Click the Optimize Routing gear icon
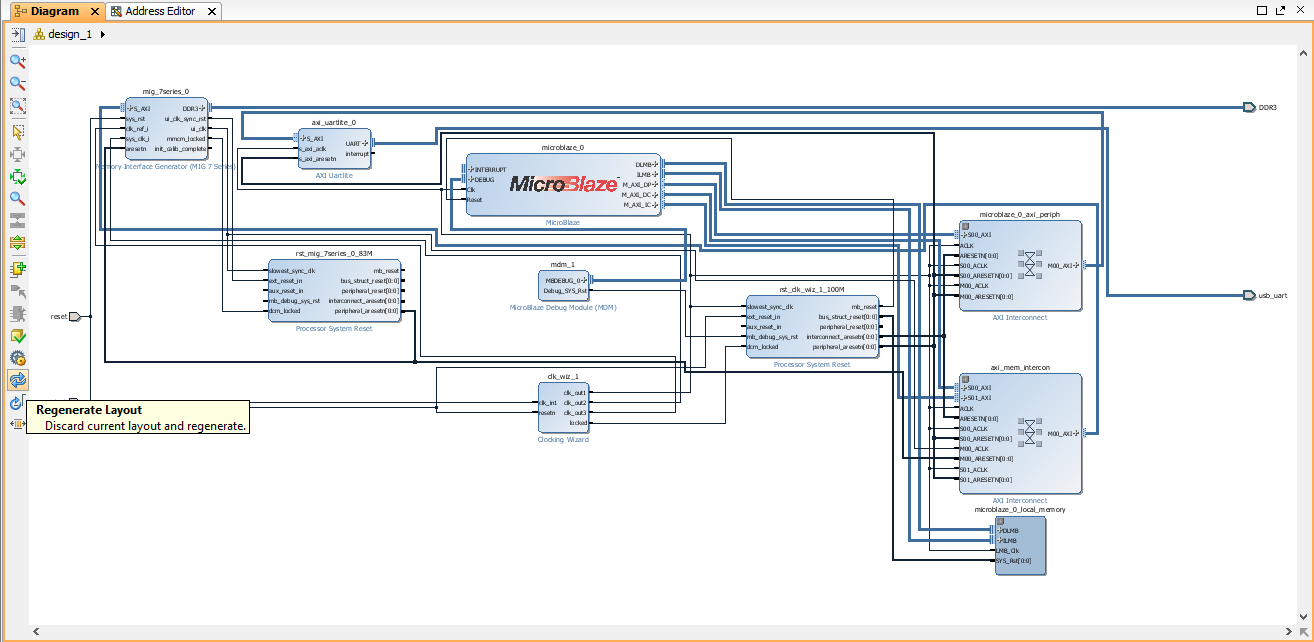1314x642 pixels. tap(17, 358)
